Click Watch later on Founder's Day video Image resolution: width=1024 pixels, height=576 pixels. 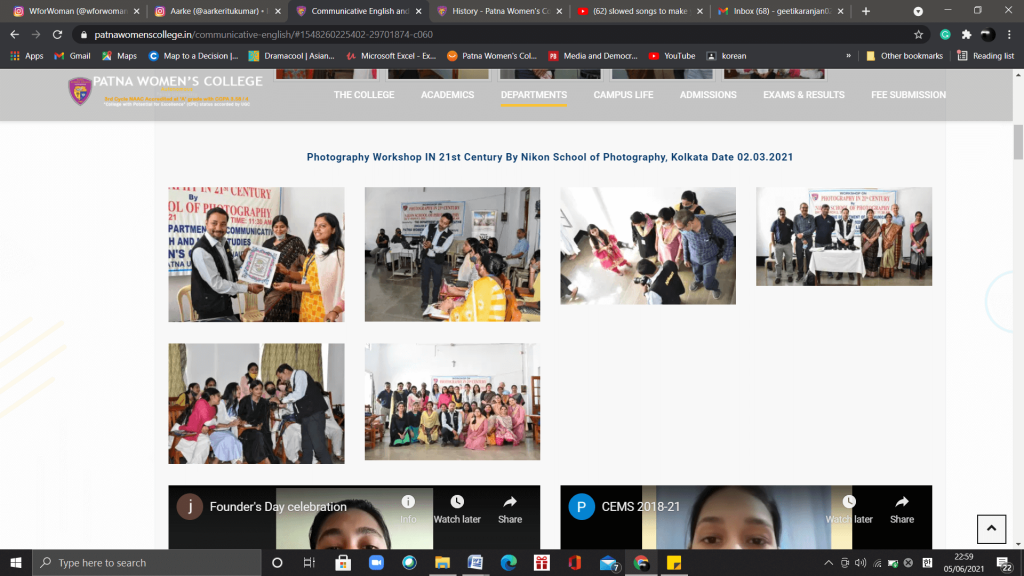tap(456, 509)
